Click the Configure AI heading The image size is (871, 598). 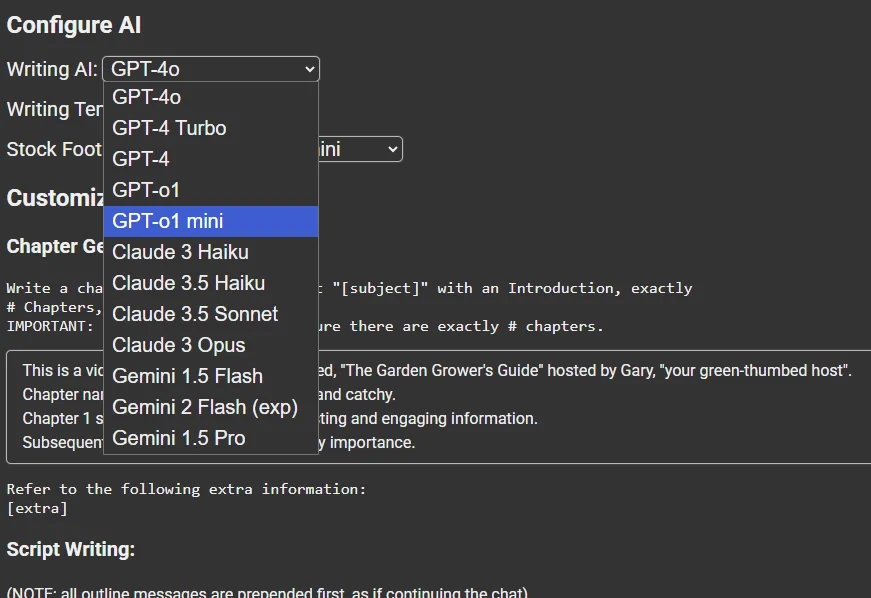[x=74, y=25]
